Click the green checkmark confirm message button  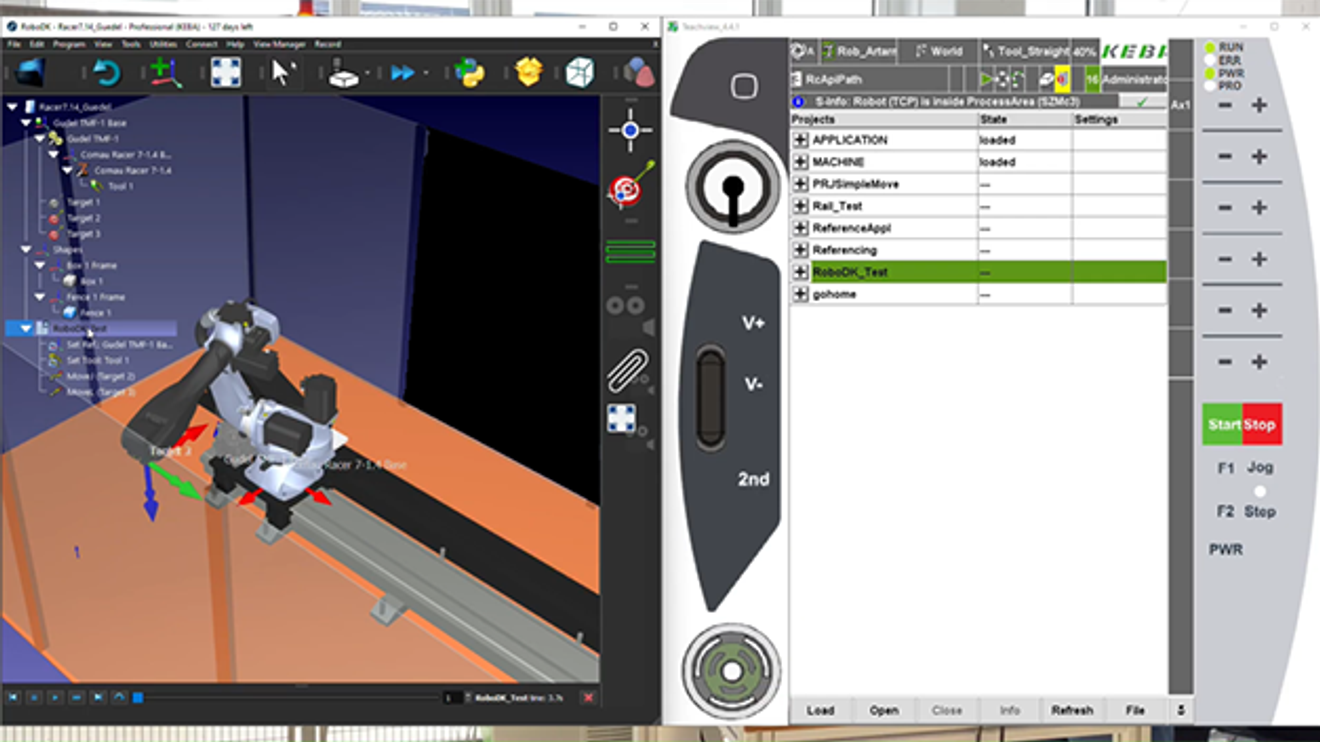point(1142,102)
